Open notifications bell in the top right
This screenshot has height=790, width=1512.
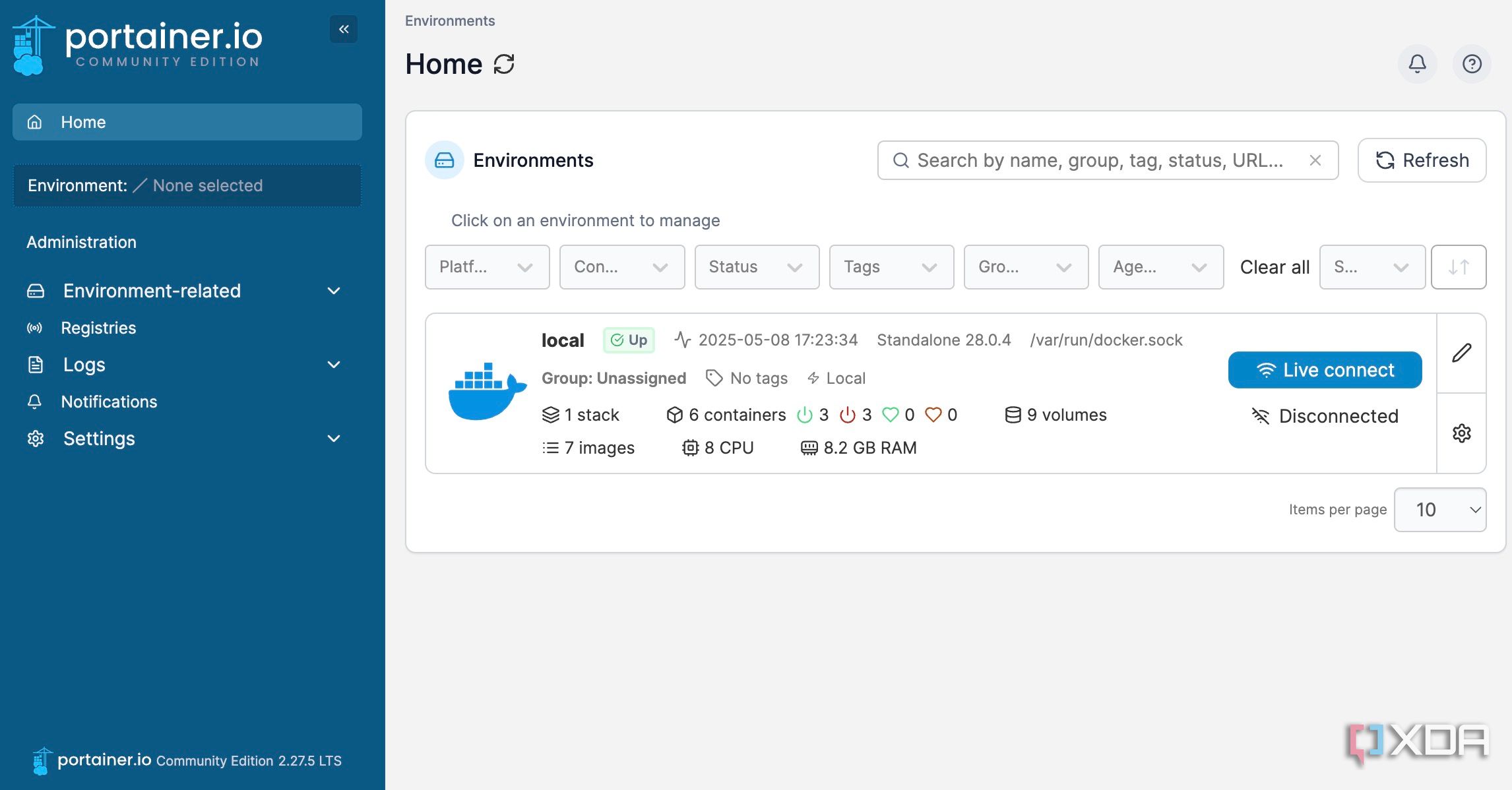pyautogui.click(x=1418, y=64)
